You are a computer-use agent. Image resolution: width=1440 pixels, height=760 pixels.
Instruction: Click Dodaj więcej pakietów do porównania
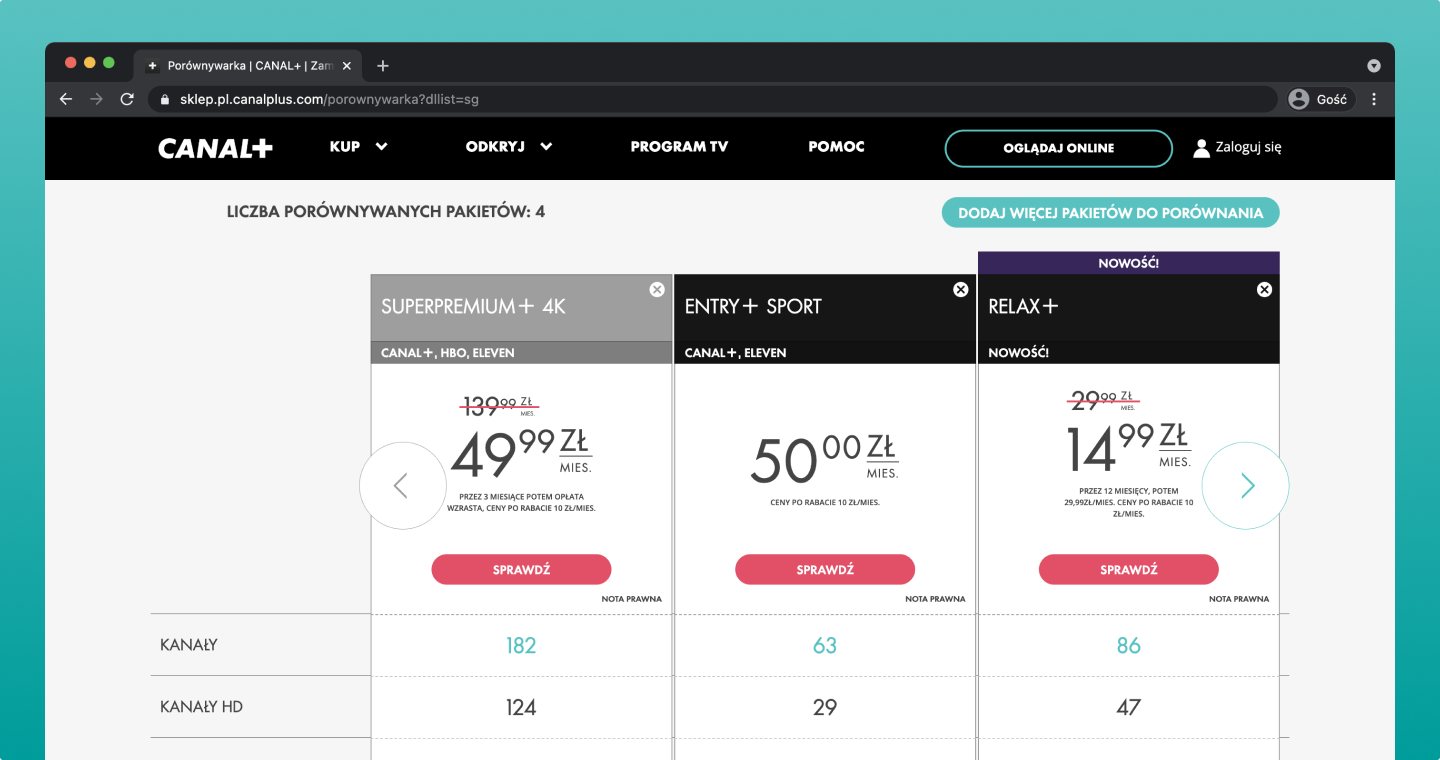[x=1110, y=213]
